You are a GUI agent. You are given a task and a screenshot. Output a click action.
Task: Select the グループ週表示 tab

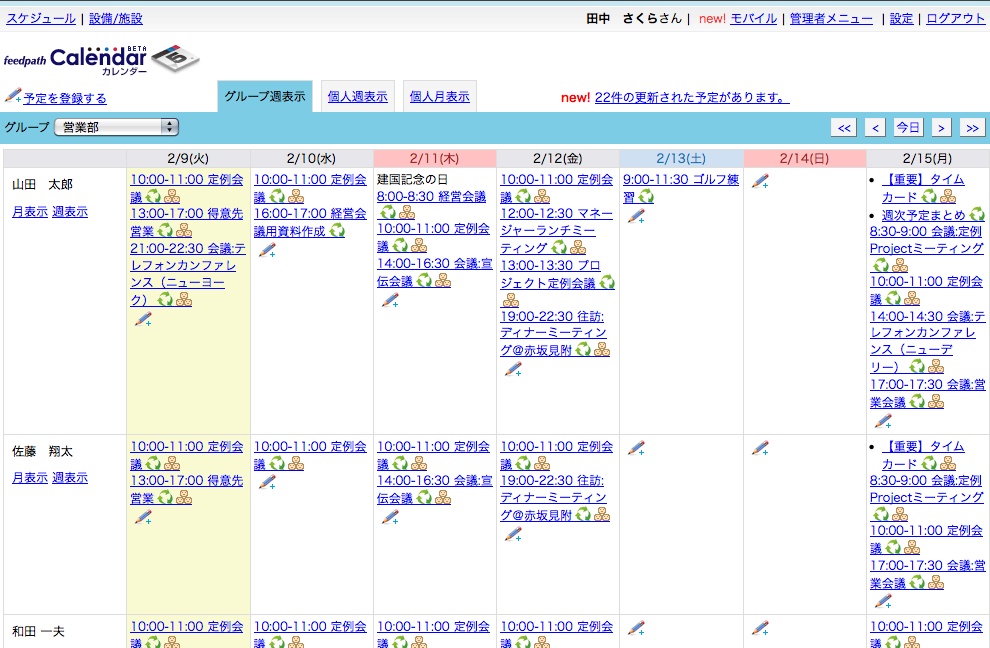(264, 97)
